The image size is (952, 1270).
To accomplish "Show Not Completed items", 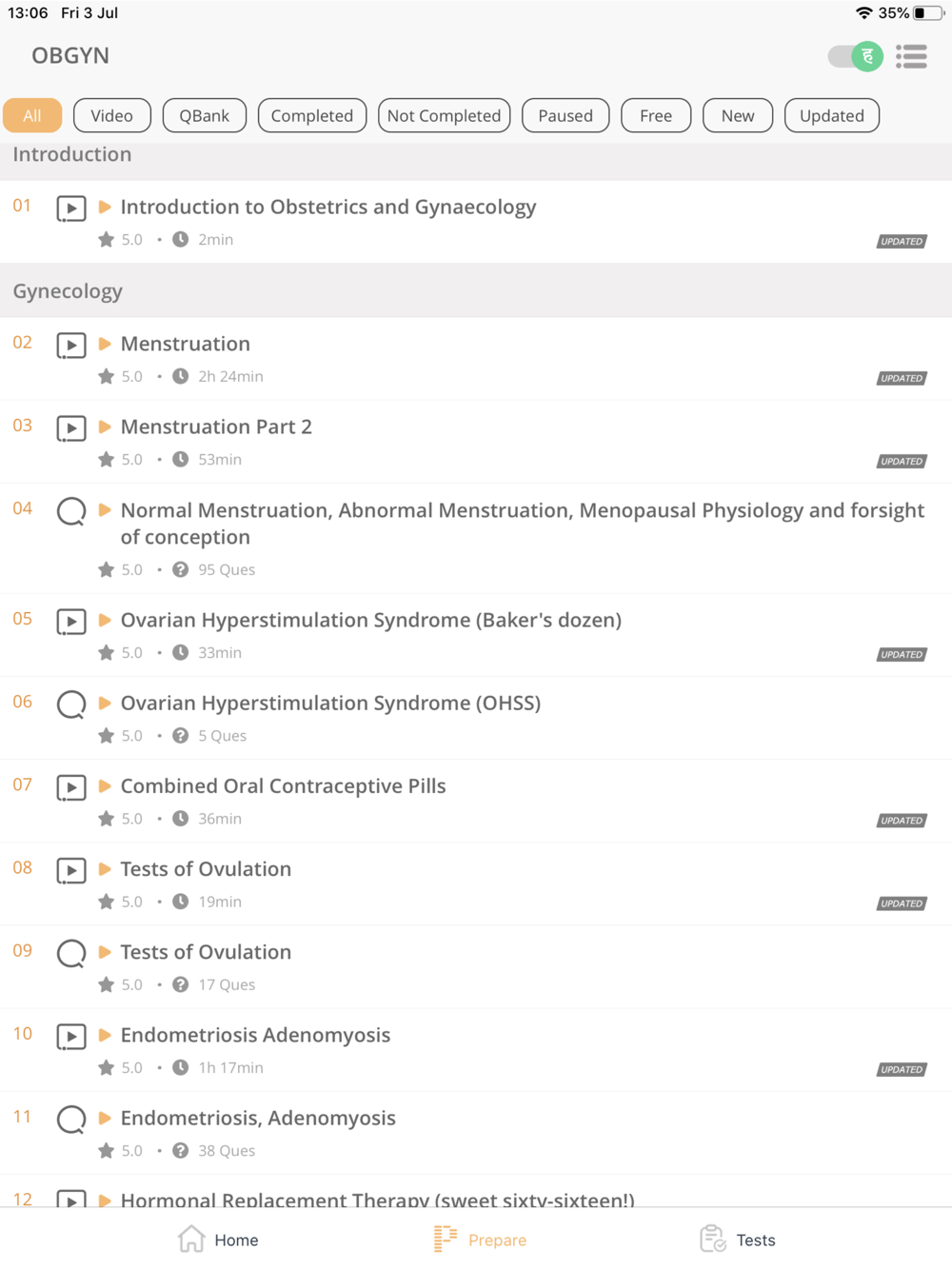I will (x=444, y=115).
